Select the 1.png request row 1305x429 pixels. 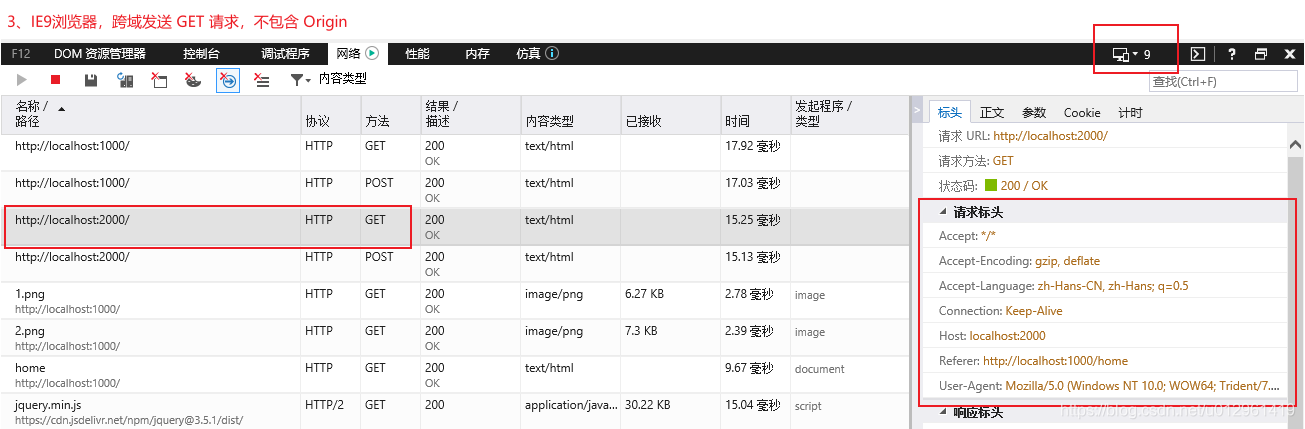pos(455,300)
